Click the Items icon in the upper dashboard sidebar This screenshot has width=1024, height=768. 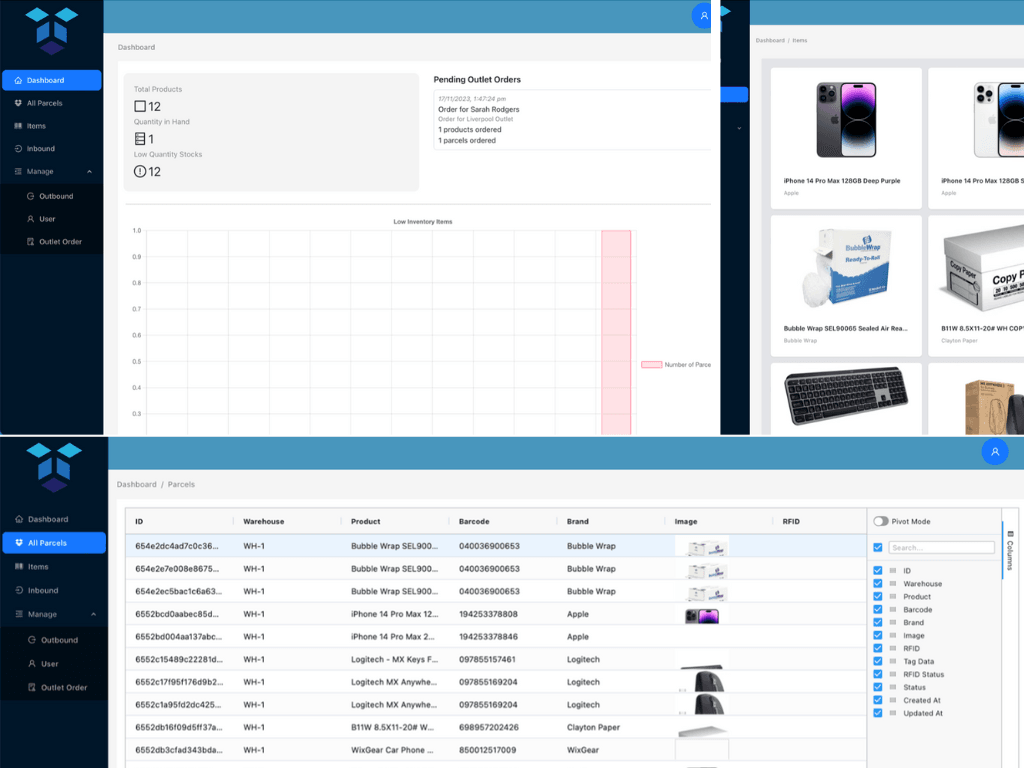(x=19, y=126)
